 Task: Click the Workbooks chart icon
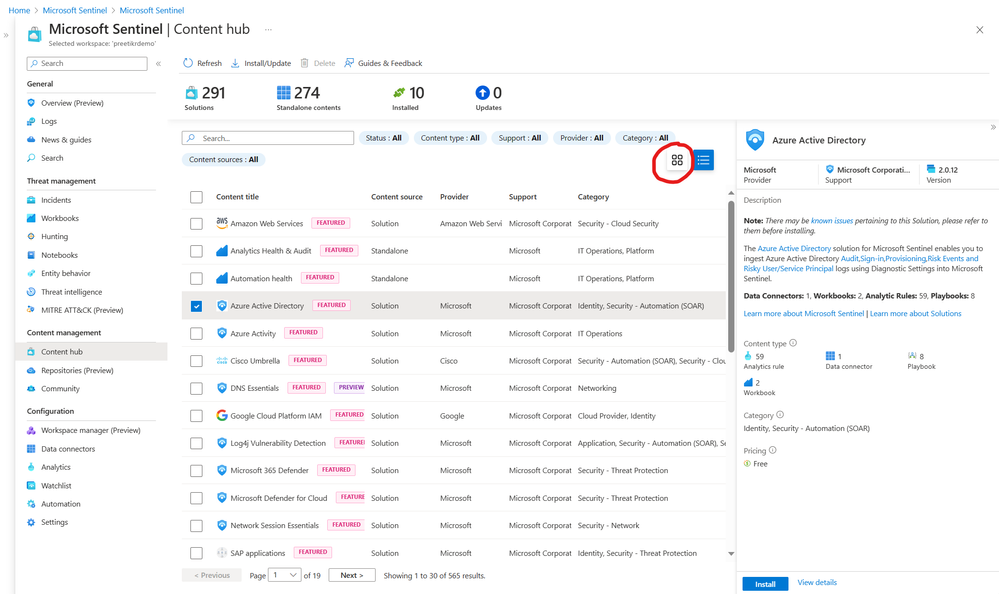click(x=31, y=218)
